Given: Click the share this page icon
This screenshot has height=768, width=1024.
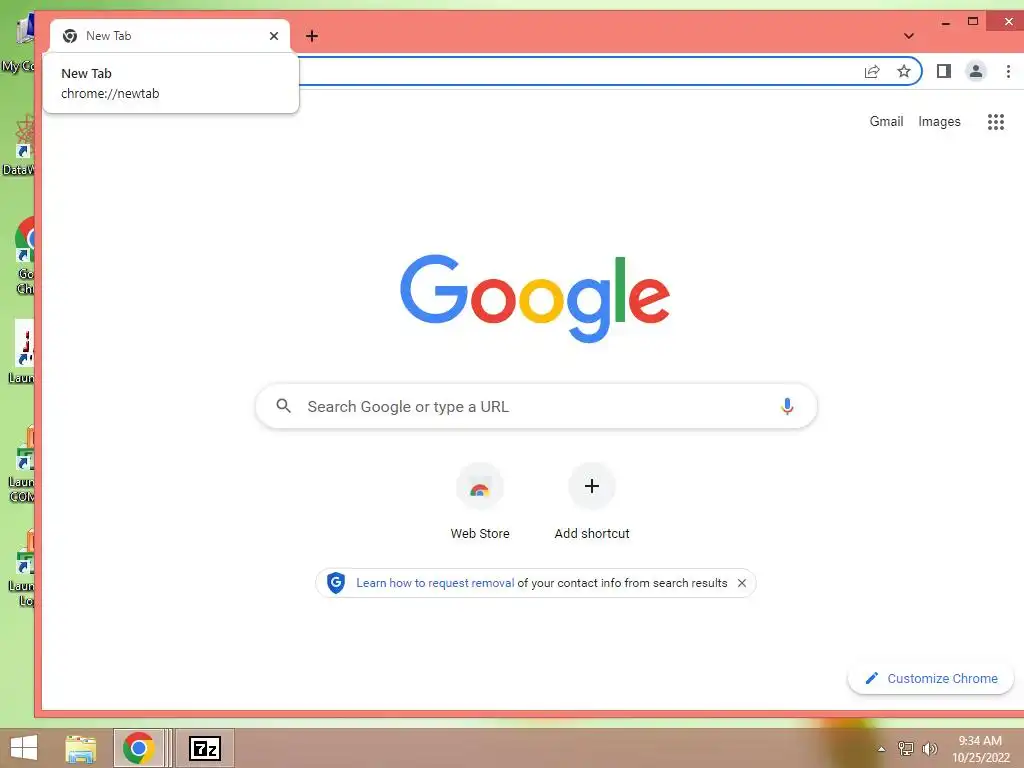Looking at the screenshot, I should pos(872,71).
